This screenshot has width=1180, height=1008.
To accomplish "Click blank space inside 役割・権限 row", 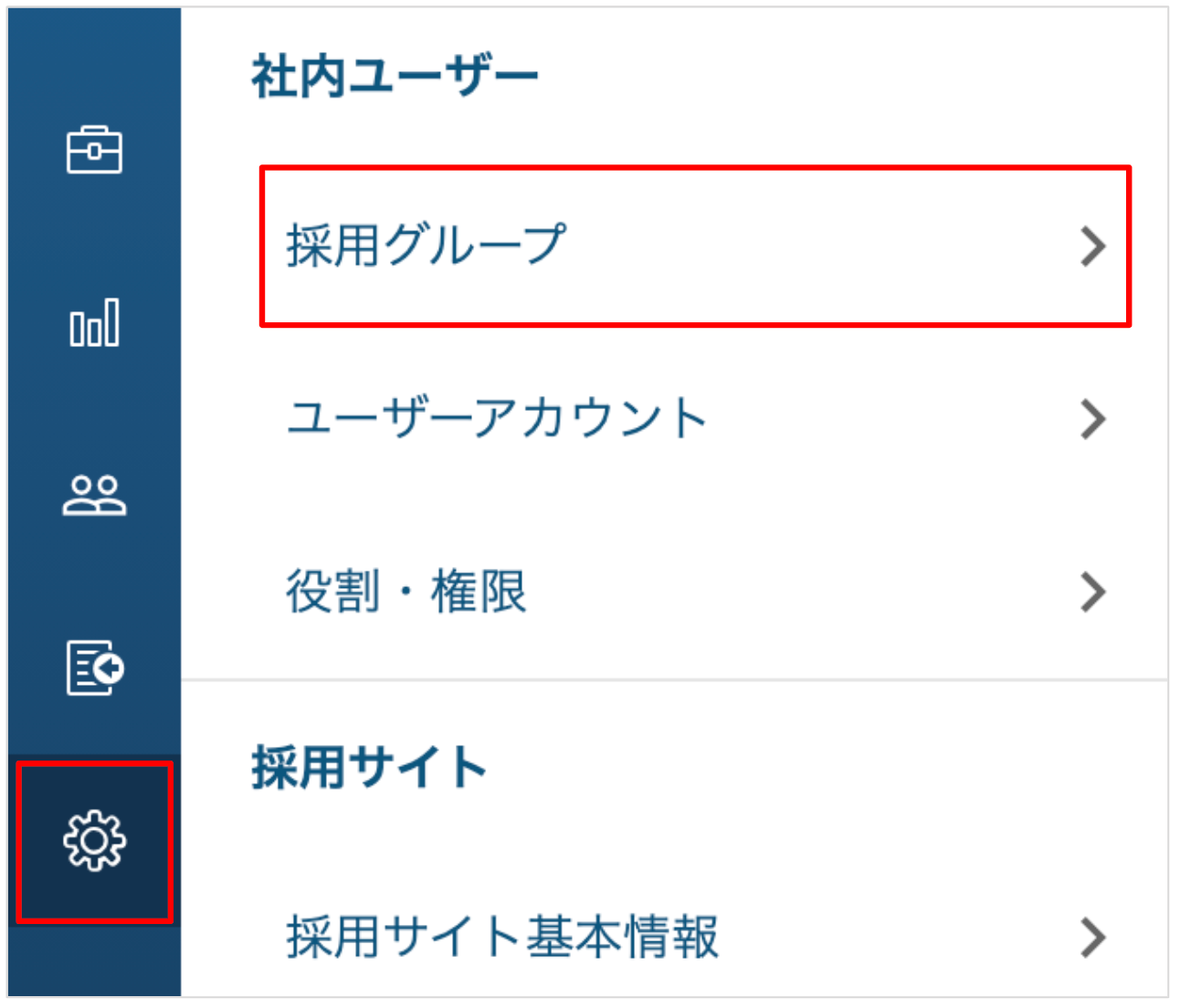I will tap(804, 592).
